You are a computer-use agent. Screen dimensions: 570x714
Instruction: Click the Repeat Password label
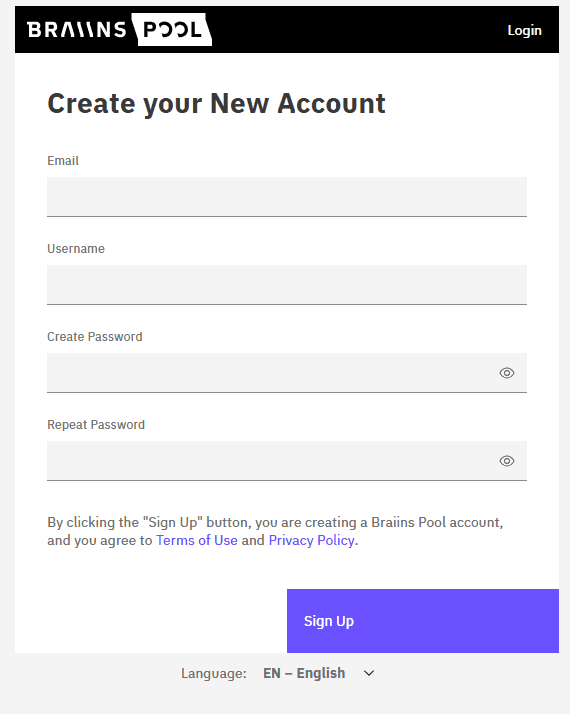pyautogui.click(x=96, y=424)
